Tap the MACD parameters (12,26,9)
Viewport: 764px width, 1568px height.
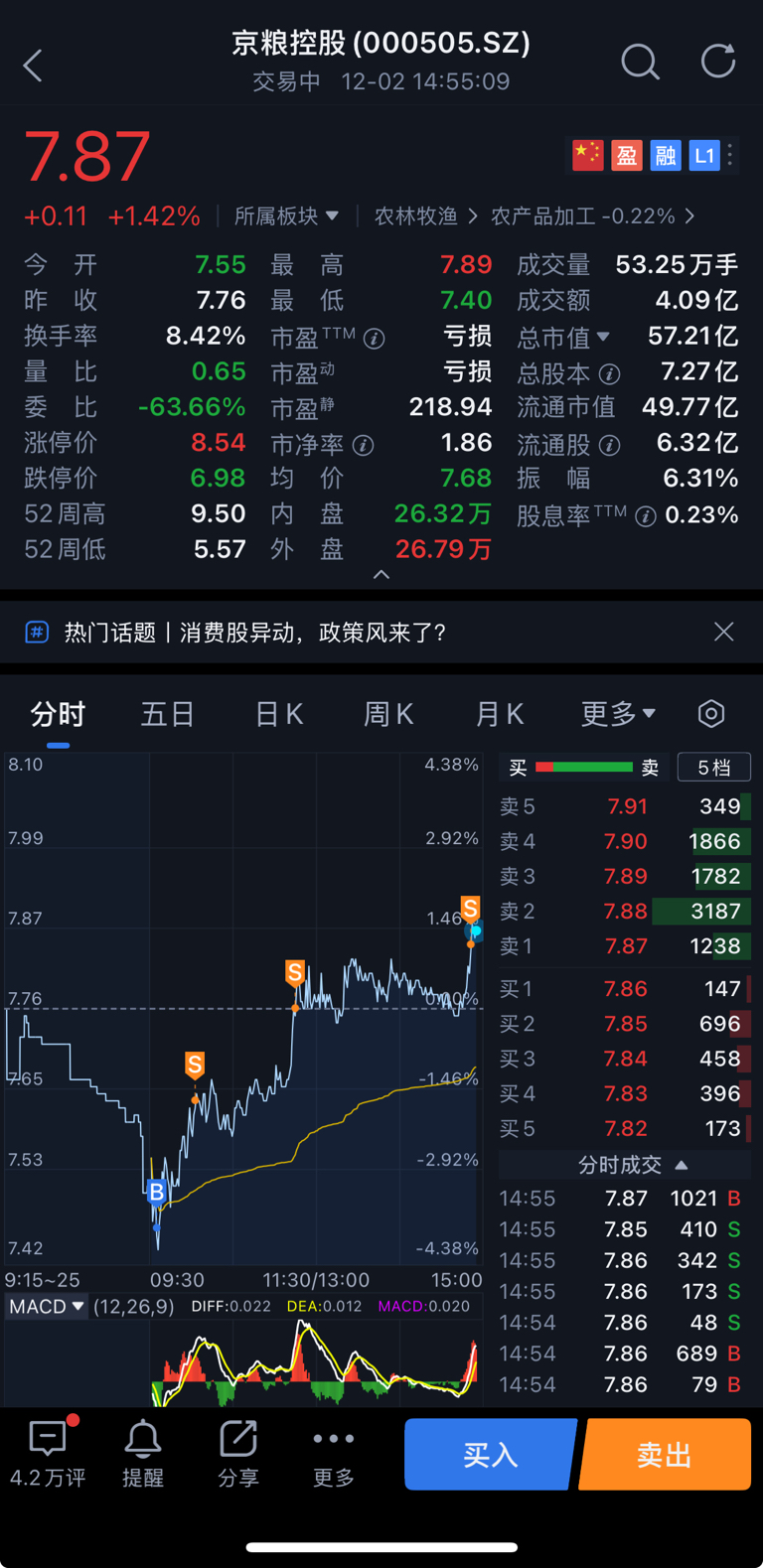(133, 1306)
